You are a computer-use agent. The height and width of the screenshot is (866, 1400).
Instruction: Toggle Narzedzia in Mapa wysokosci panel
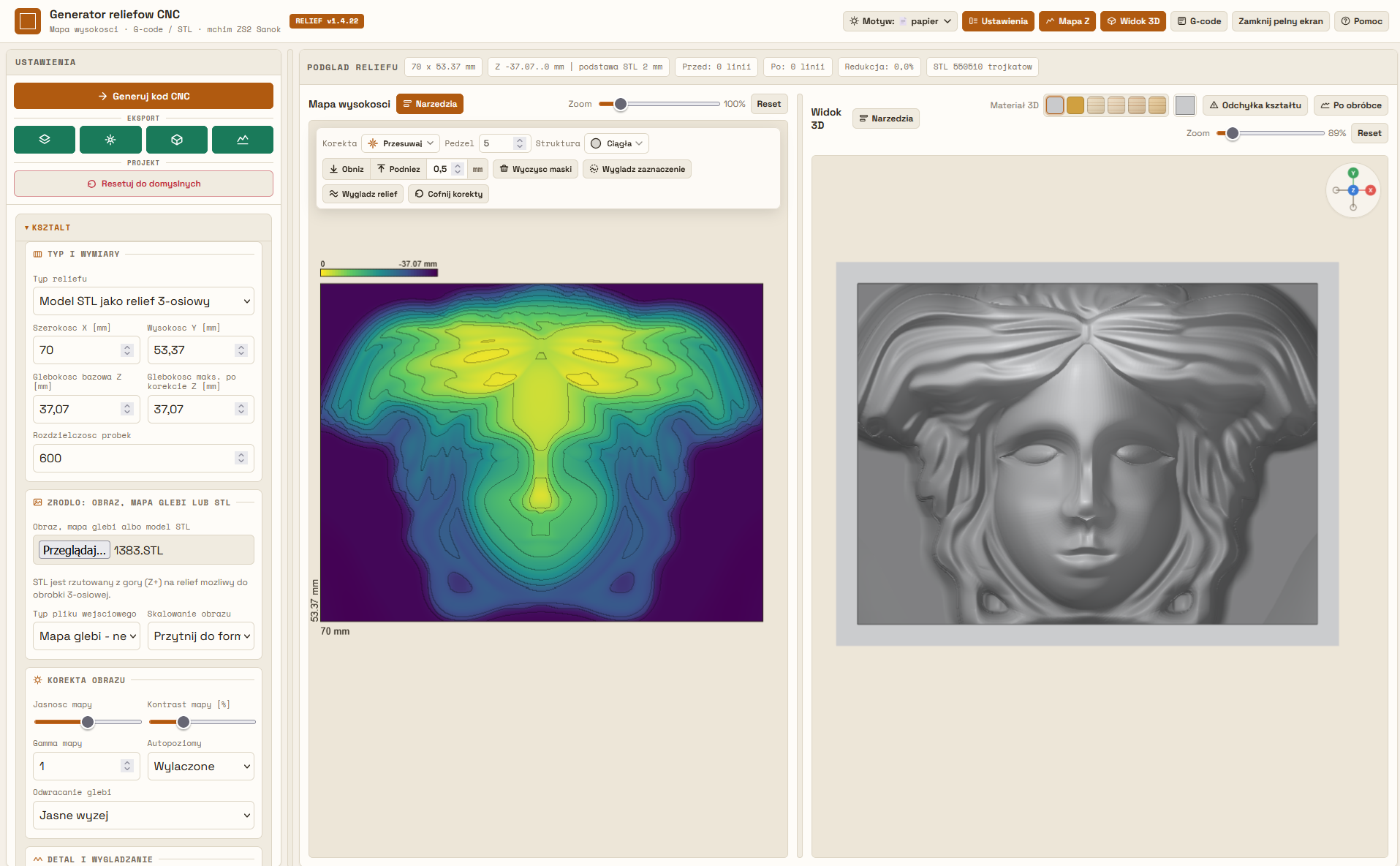click(x=430, y=104)
